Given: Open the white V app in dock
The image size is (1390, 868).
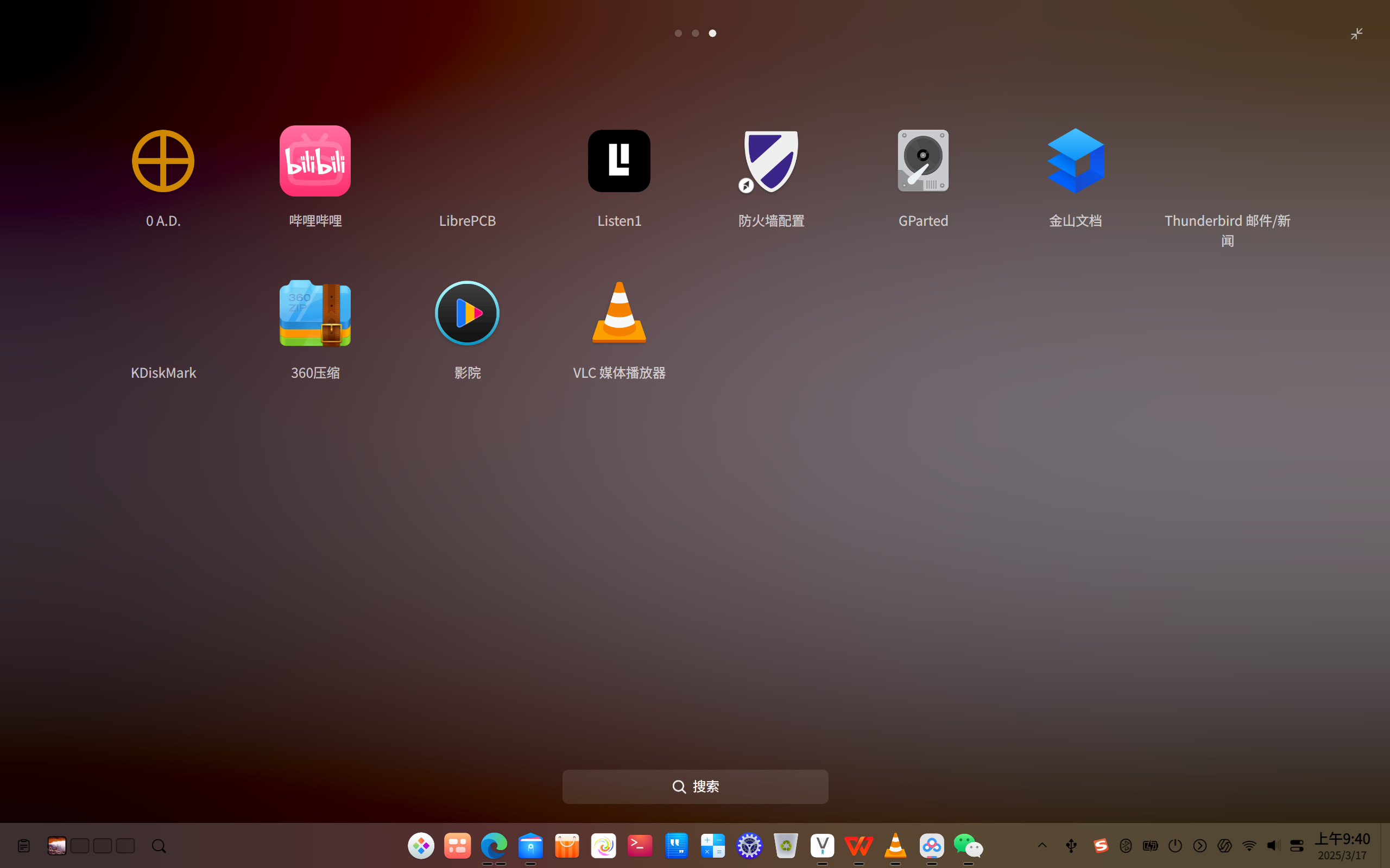Looking at the screenshot, I should pyautogui.click(x=822, y=846).
